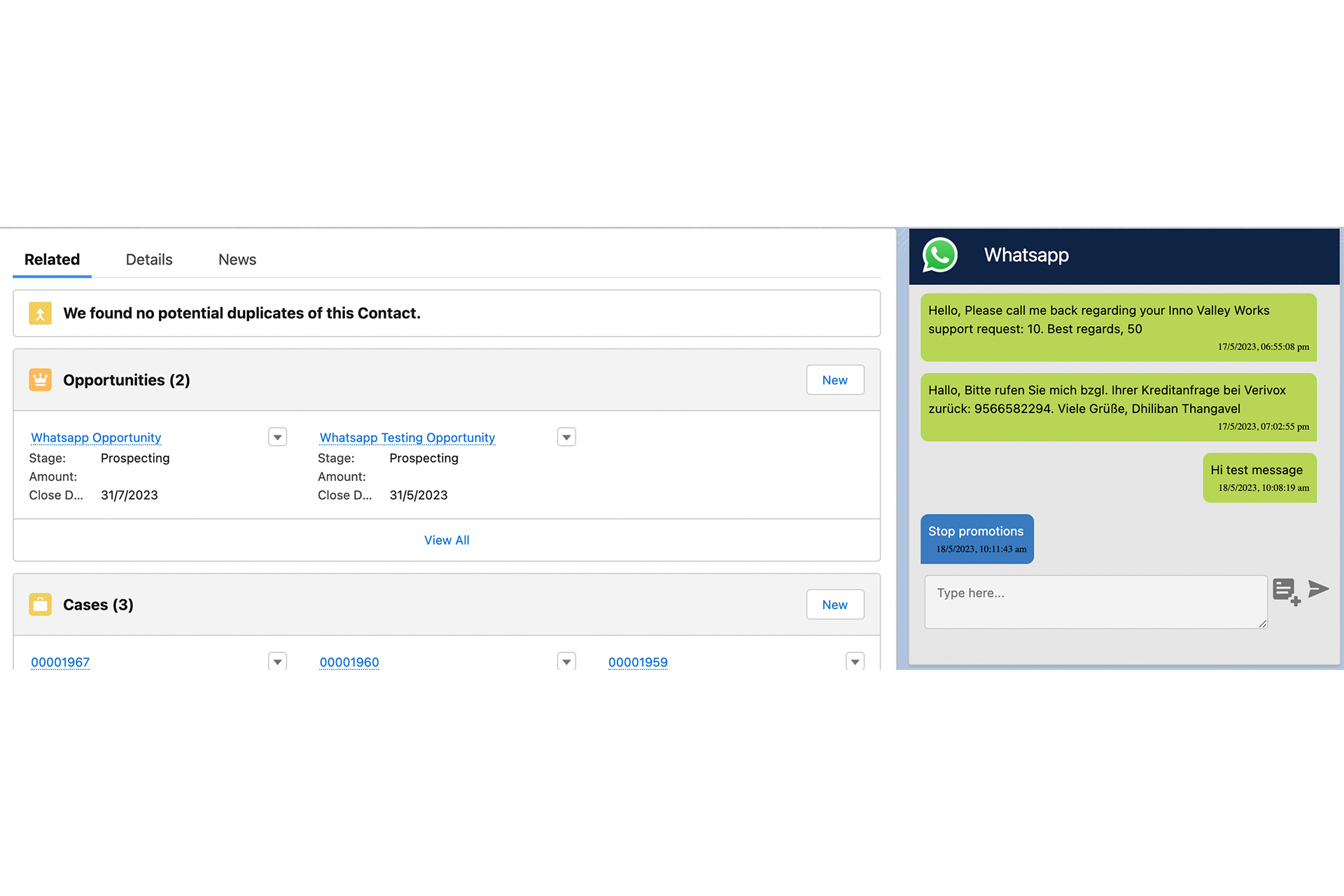
Task: Switch to the Details tab
Action: [x=149, y=260]
